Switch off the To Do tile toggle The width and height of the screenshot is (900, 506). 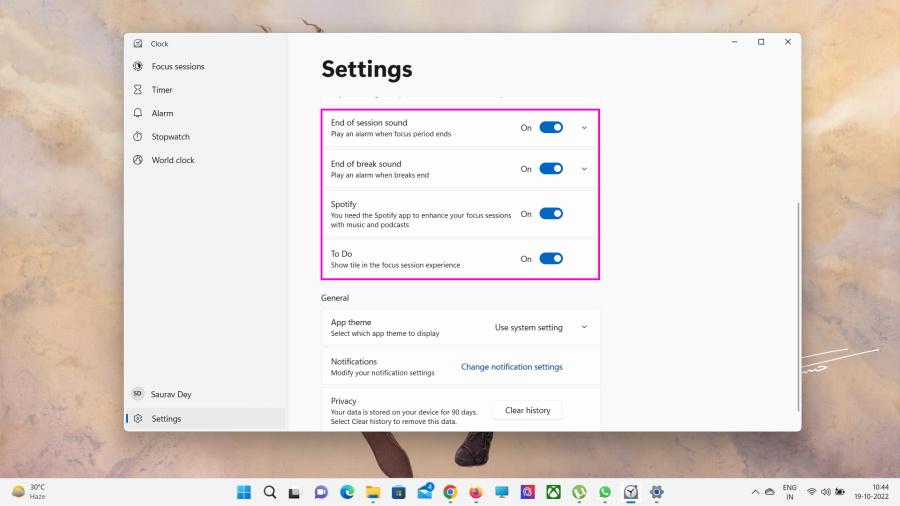click(551, 259)
